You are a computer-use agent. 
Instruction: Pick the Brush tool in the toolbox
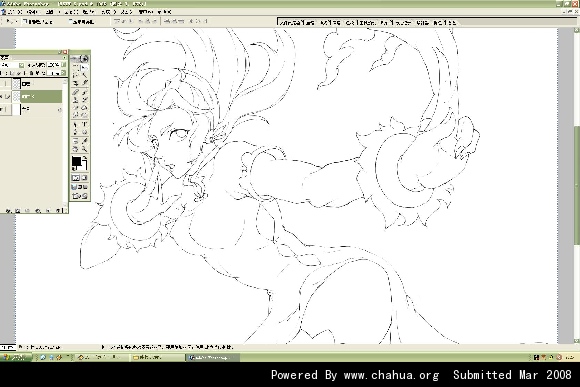click(x=84, y=92)
